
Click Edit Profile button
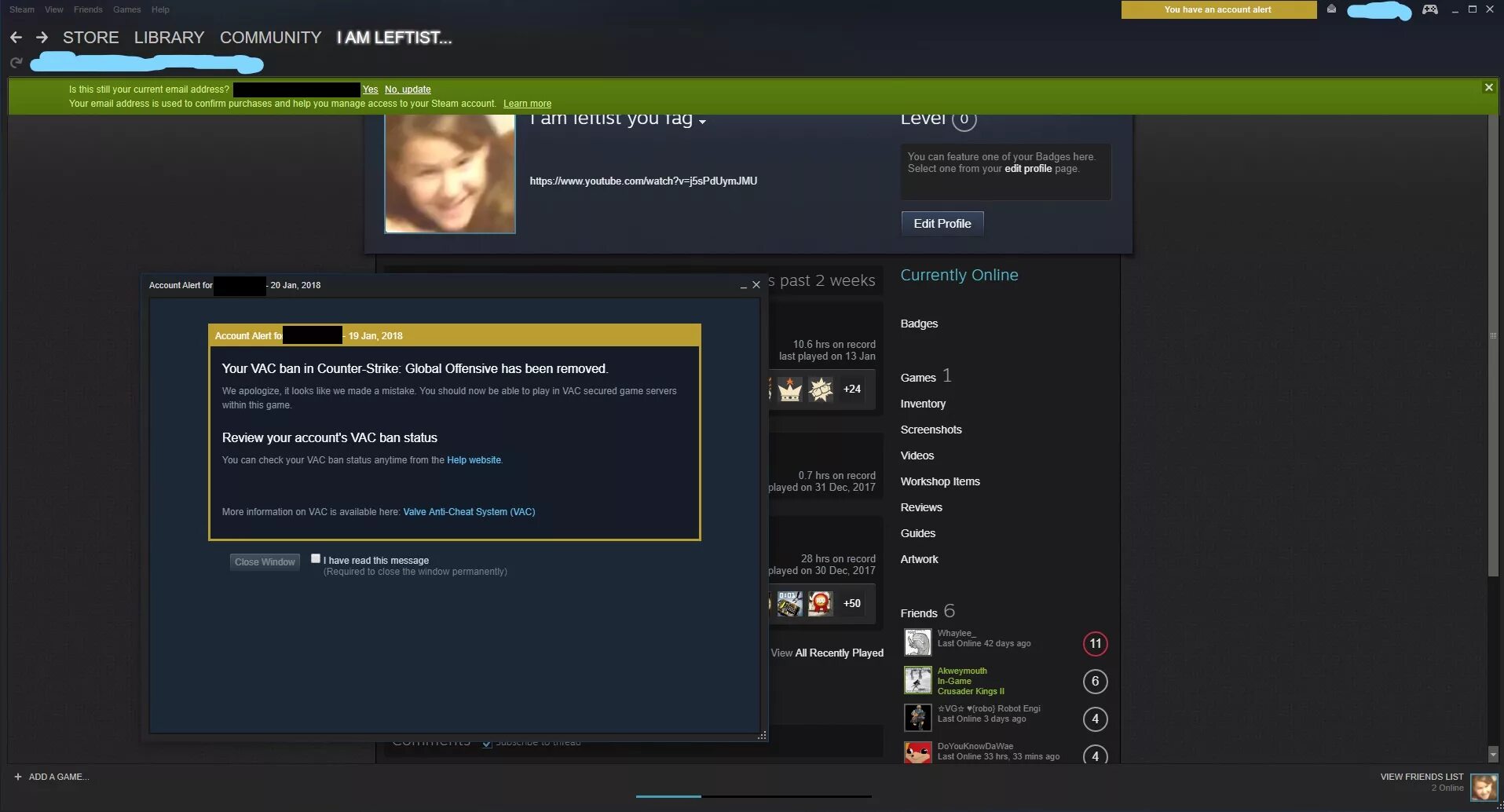click(x=942, y=224)
